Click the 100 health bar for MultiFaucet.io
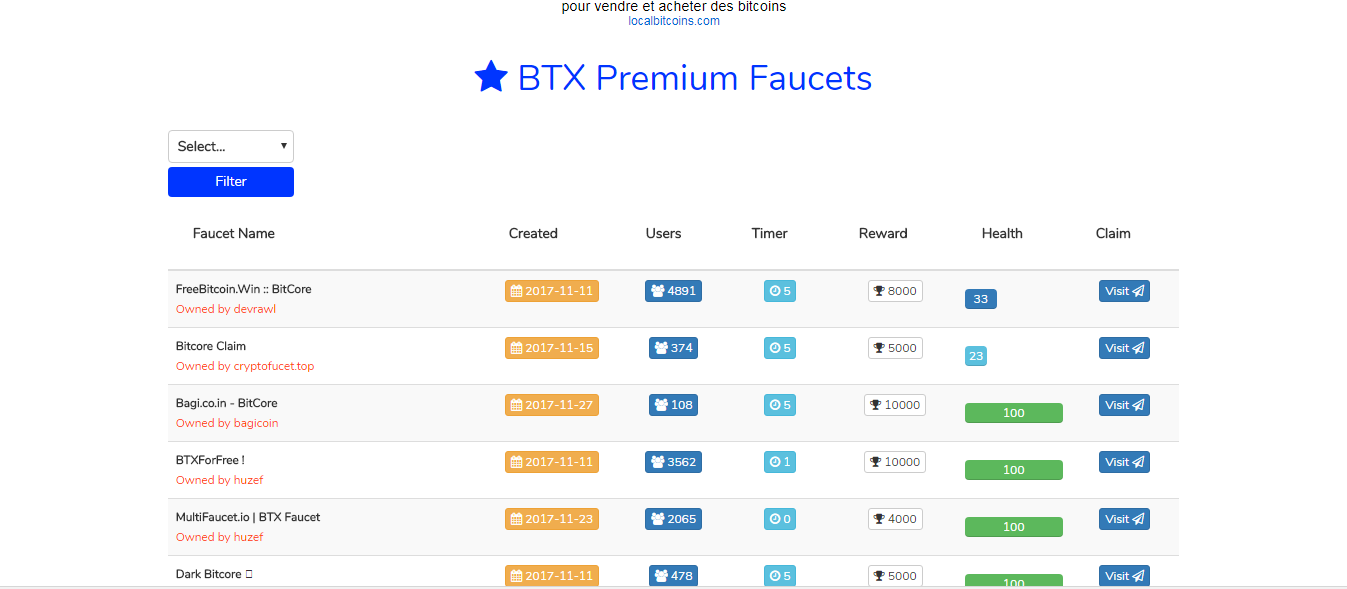Screen dimensions: 1347x589 pyautogui.click(x=1014, y=527)
